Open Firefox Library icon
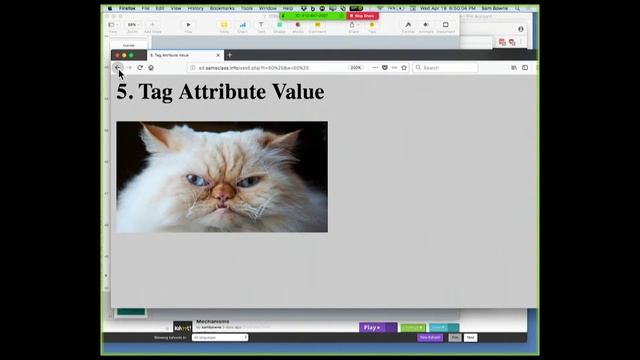 514,68
